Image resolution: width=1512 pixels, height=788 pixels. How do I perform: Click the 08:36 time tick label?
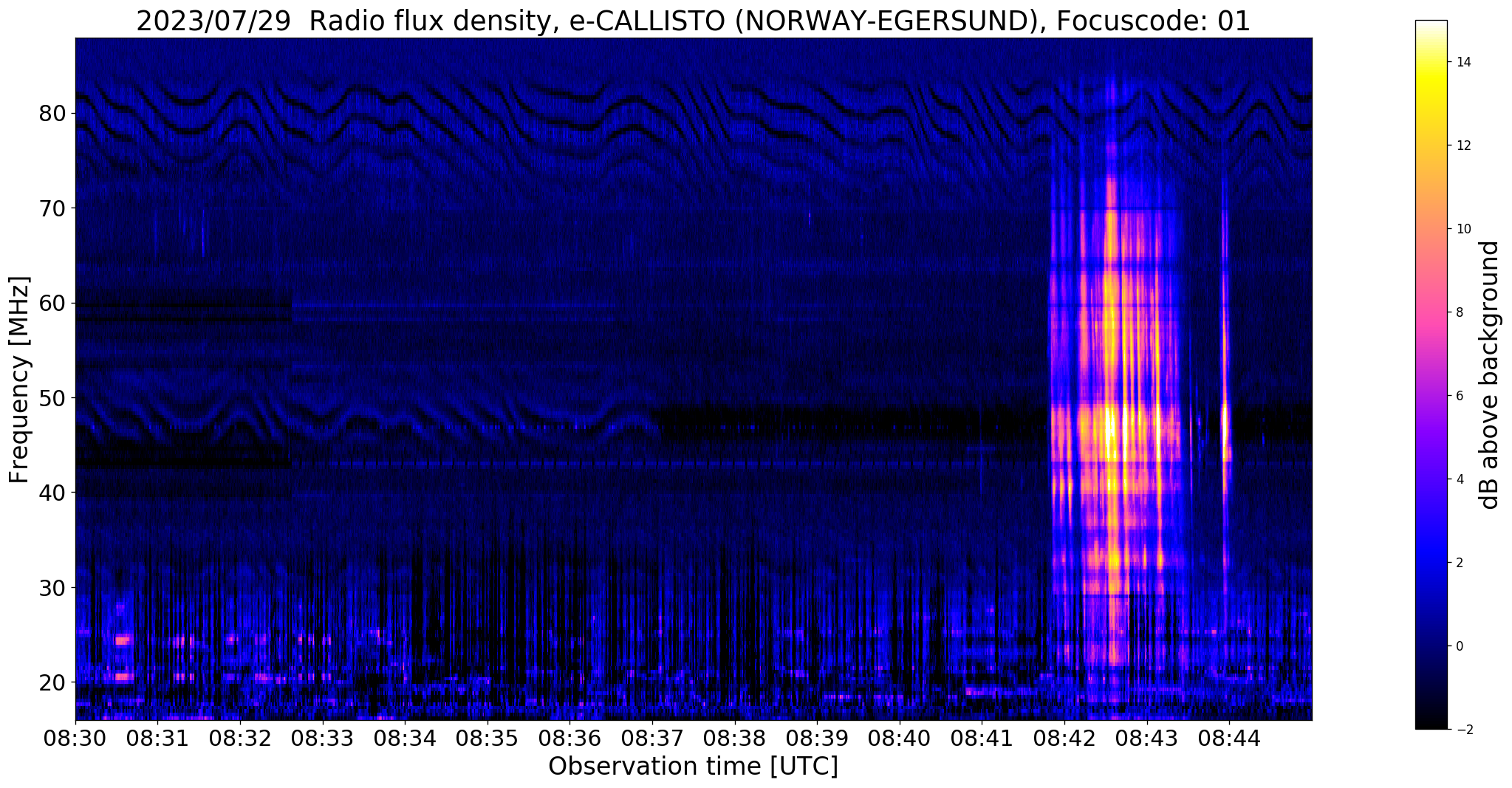coord(569,739)
